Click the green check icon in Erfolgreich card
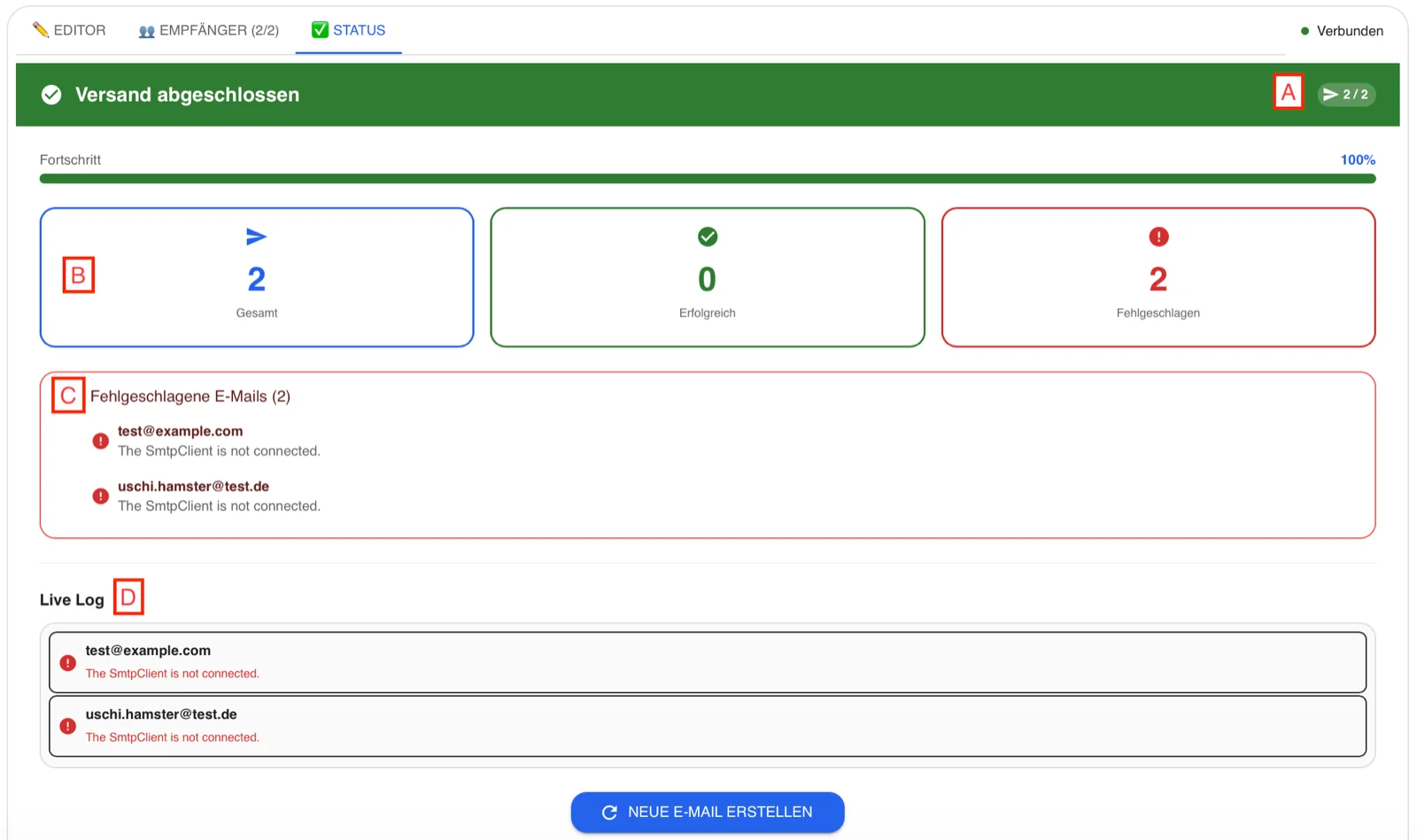 pyautogui.click(x=708, y=236)
